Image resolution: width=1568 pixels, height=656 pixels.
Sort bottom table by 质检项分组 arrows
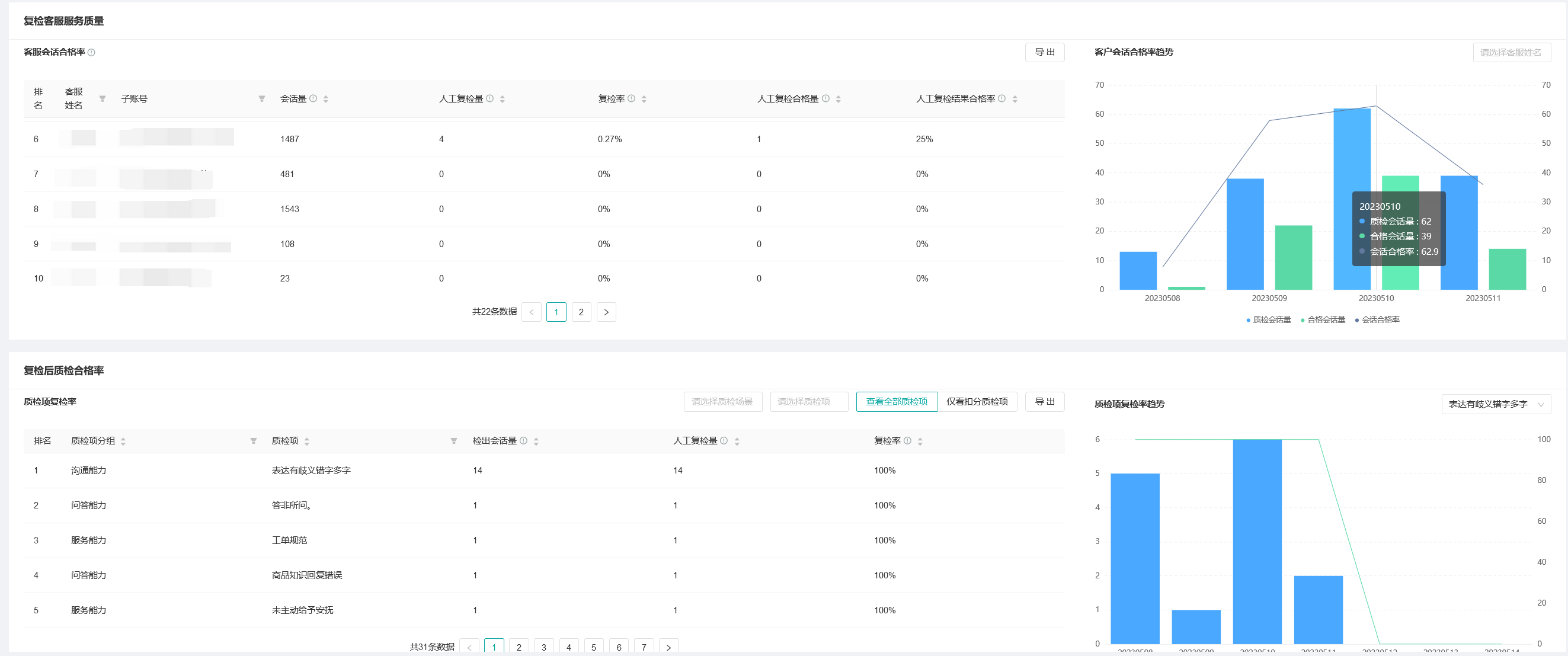(123, 441)
